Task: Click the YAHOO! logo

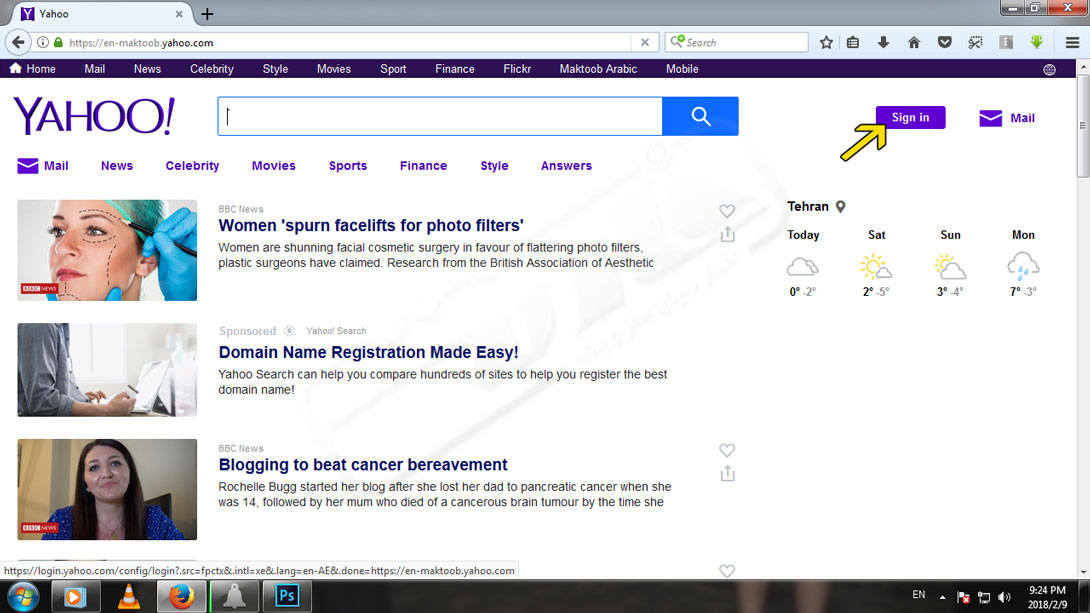Action: tap(94, 116)
